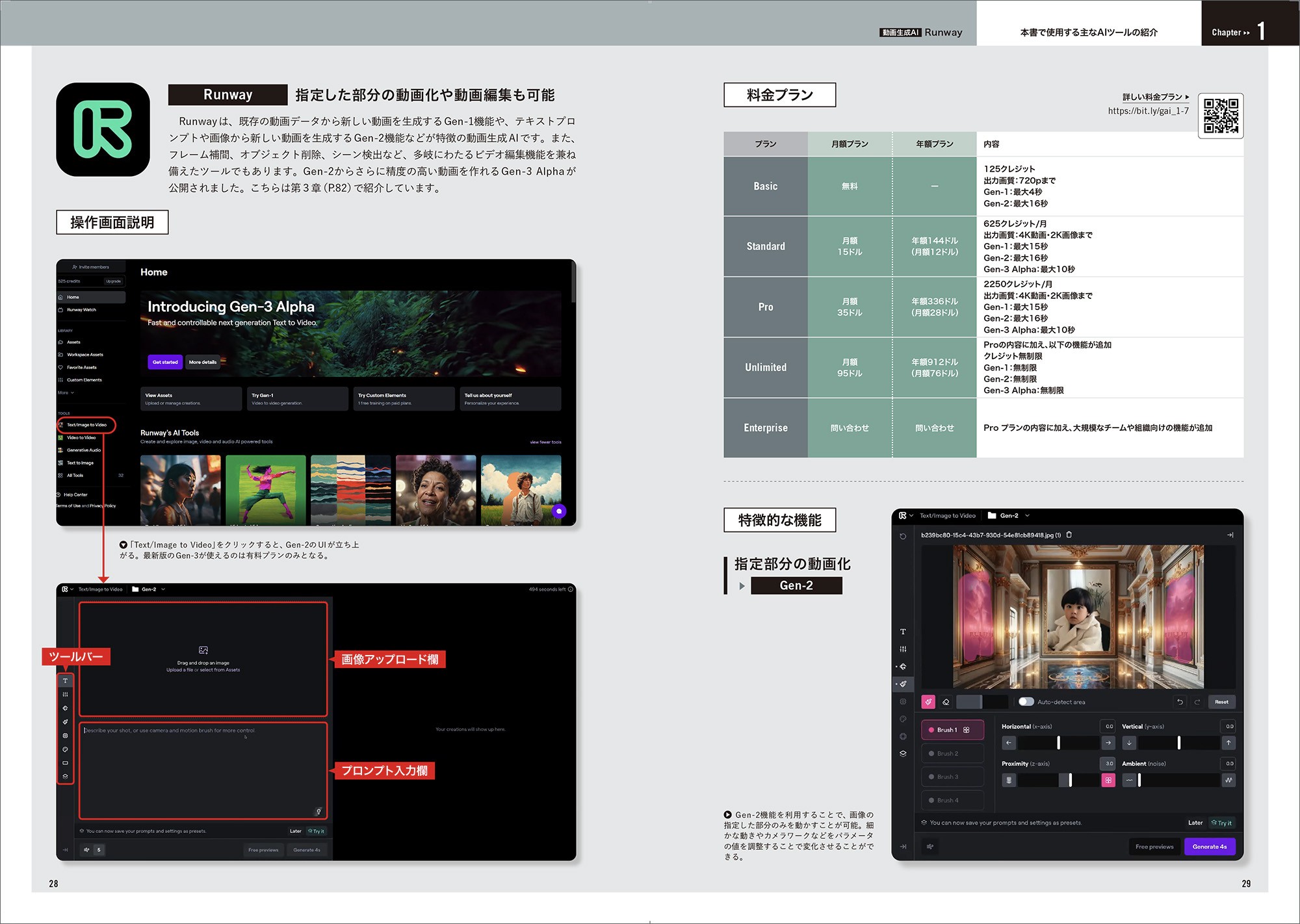Expand the More section in sidebar
The width and height of the screenshot is (1300, 924).
click(x=66, y=392)
